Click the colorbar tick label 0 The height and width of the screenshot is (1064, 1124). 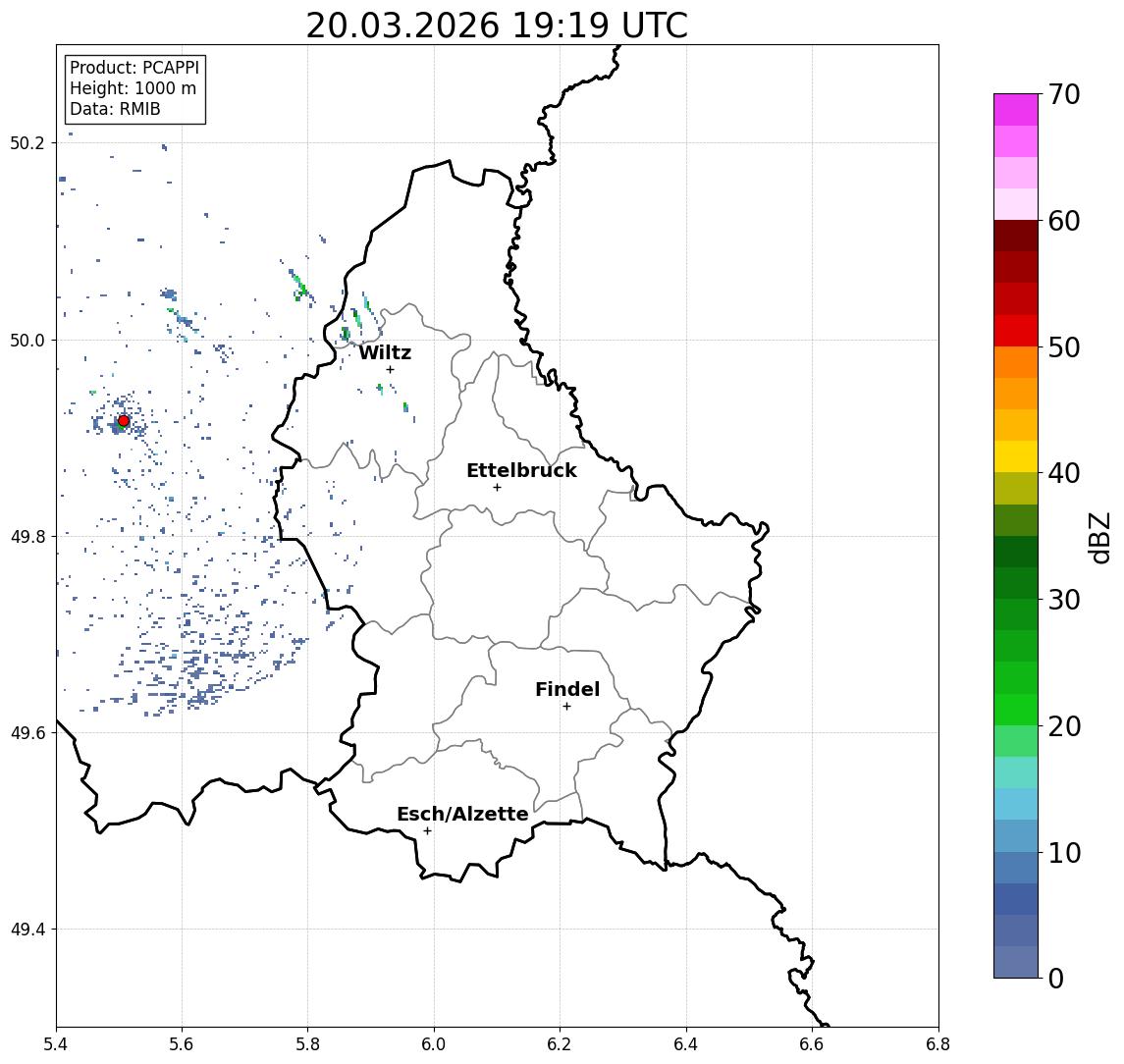coord(1056,979)
